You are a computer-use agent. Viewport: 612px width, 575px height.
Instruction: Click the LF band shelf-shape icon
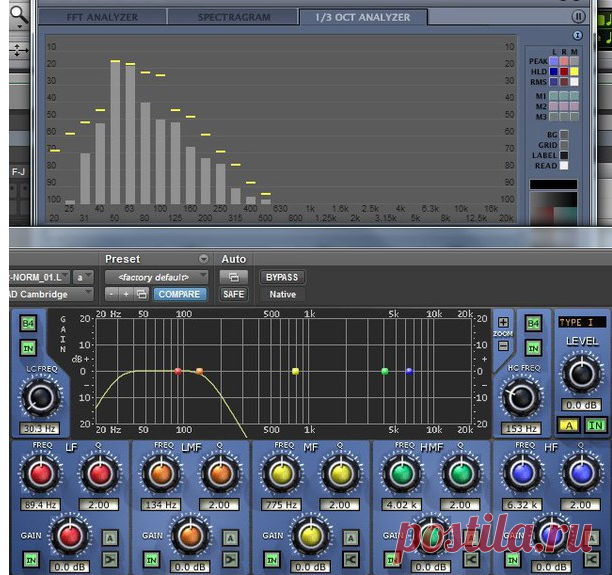coord(110,560)
